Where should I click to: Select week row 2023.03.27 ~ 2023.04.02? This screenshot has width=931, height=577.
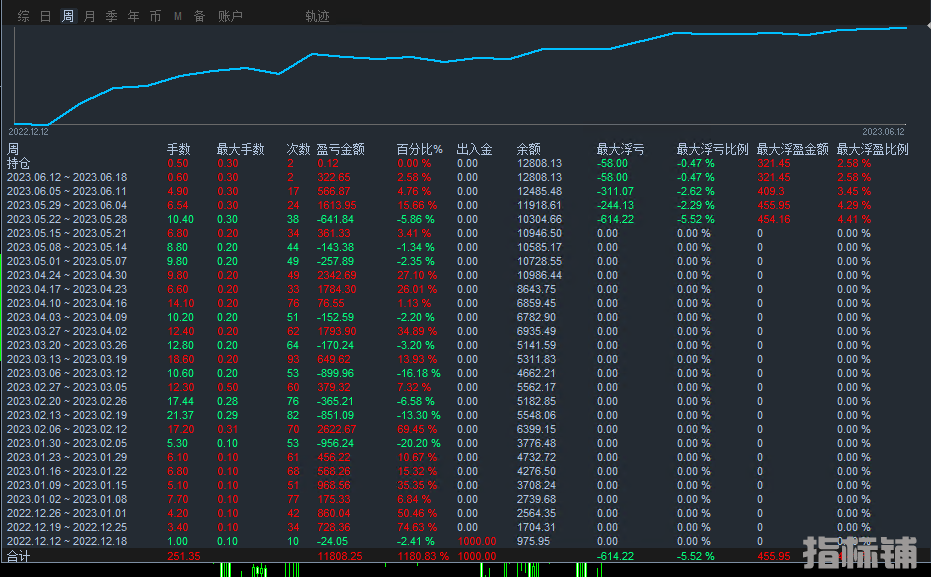coord(67,331)
